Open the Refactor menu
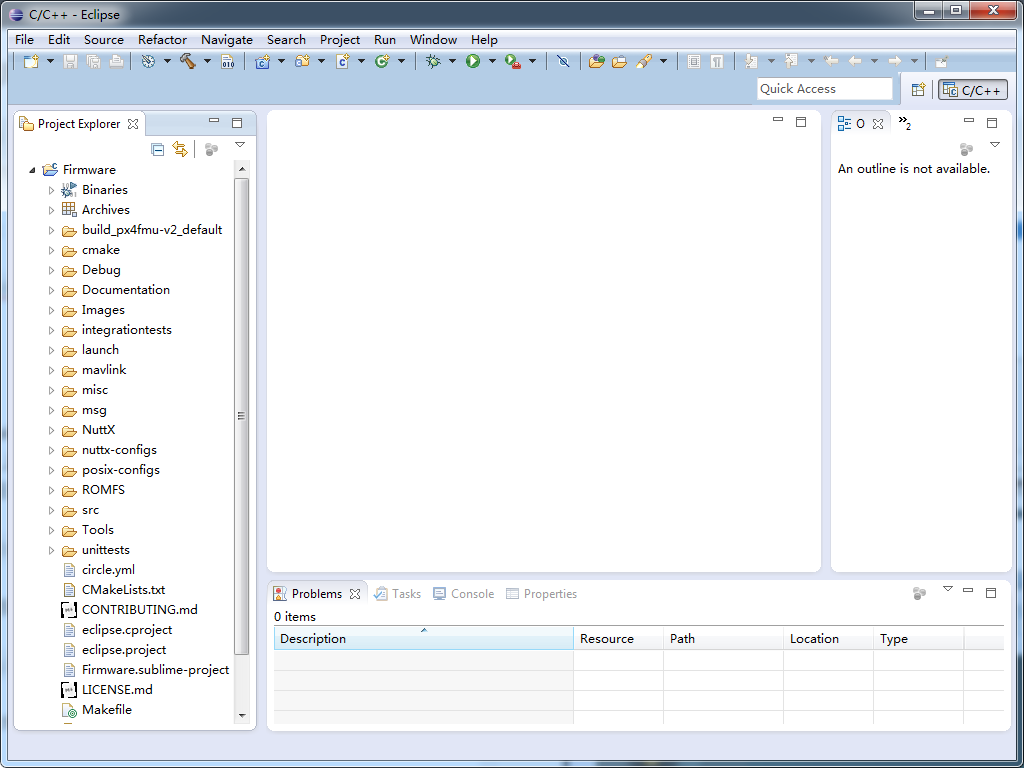This screenshot has width=1024, height=768. [x=162, y=40]
